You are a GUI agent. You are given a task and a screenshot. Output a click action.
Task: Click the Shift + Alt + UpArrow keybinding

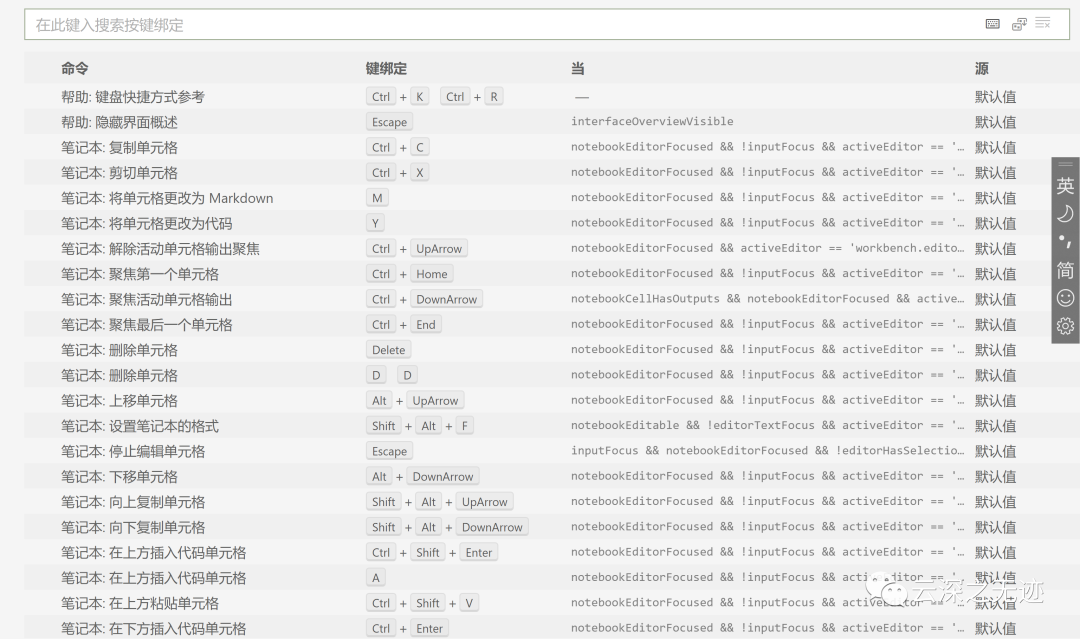pos(439,502)
